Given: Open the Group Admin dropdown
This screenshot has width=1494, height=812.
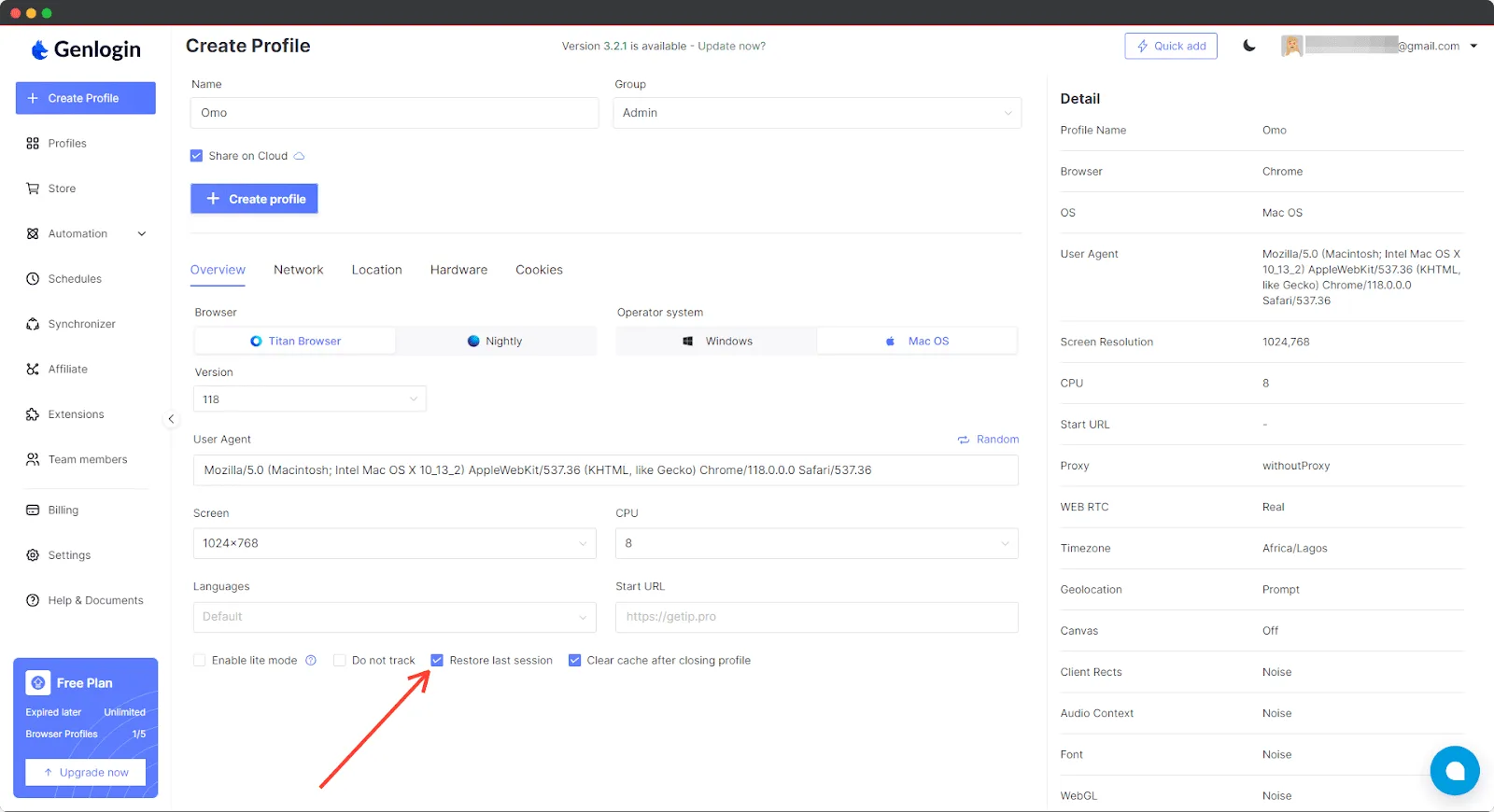Looking at the screenshot, I should [817, 113].
